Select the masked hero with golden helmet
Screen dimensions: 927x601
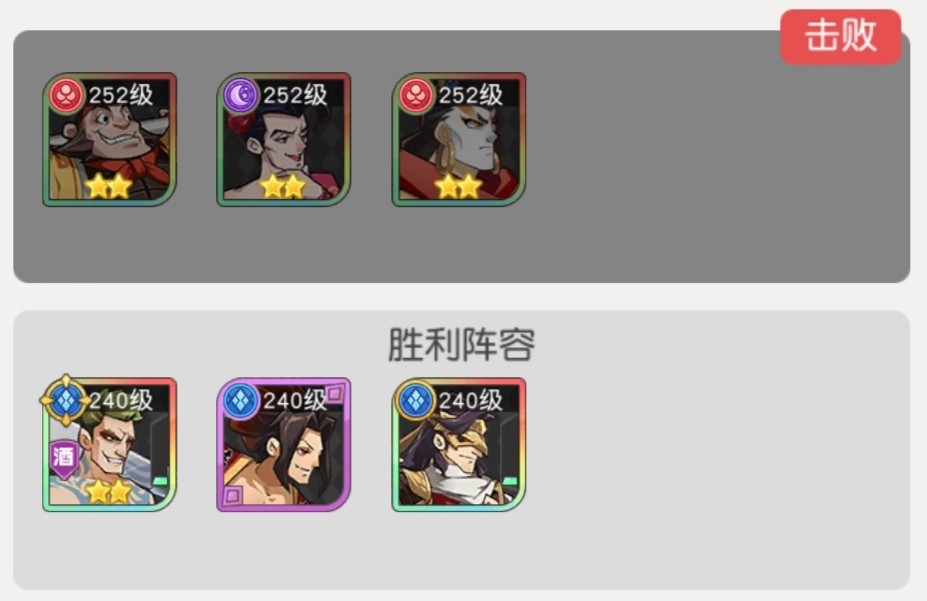point(459,444)
